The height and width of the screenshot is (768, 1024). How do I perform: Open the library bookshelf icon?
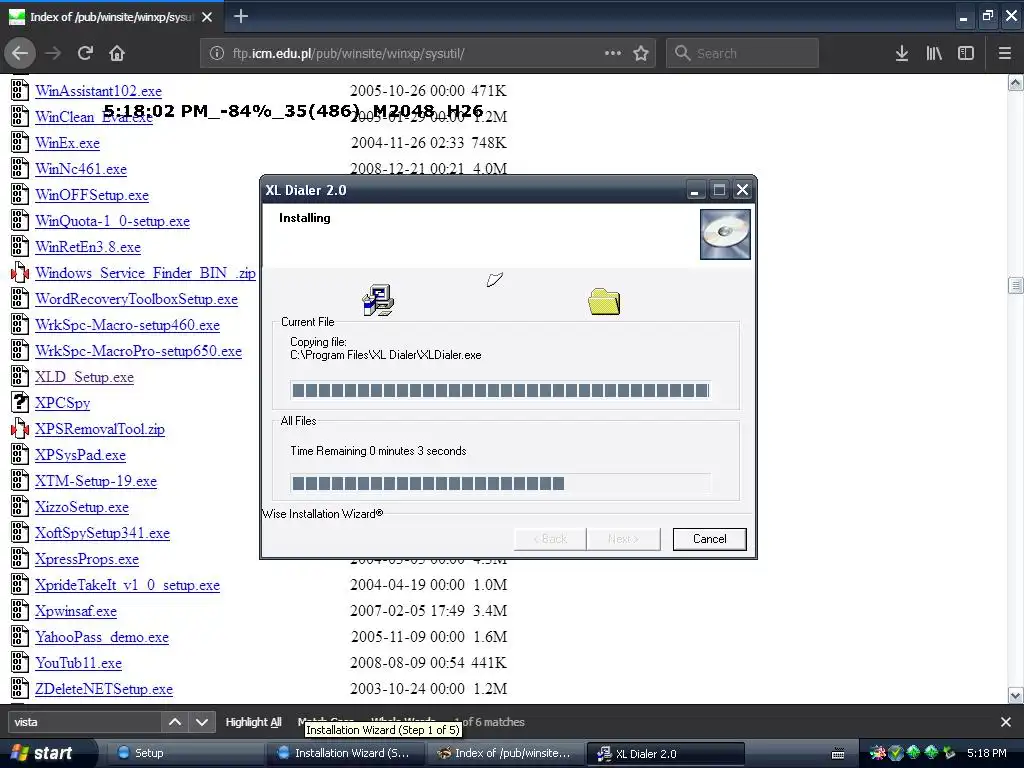(x=934, y=54)
